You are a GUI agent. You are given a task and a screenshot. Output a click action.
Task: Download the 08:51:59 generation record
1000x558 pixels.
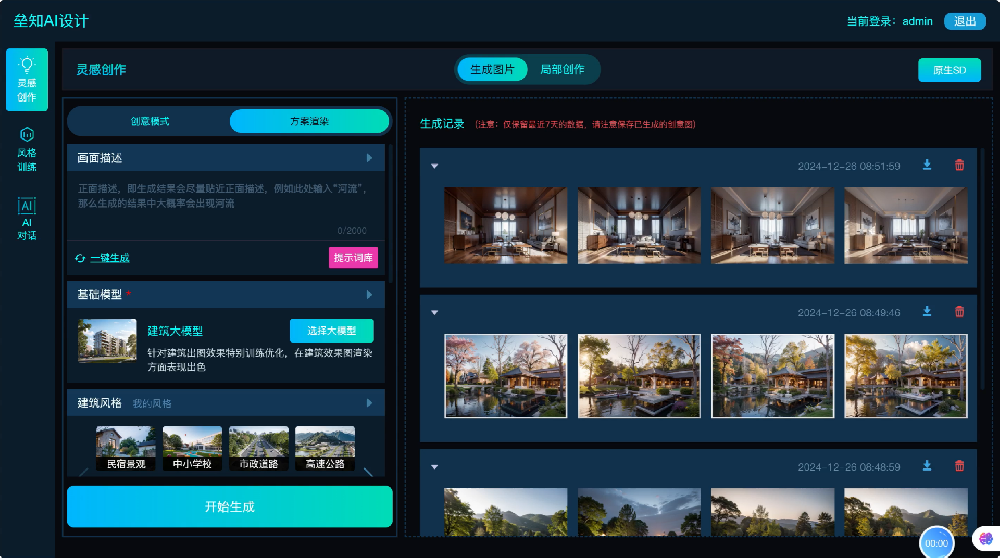[x=927, y=165]
